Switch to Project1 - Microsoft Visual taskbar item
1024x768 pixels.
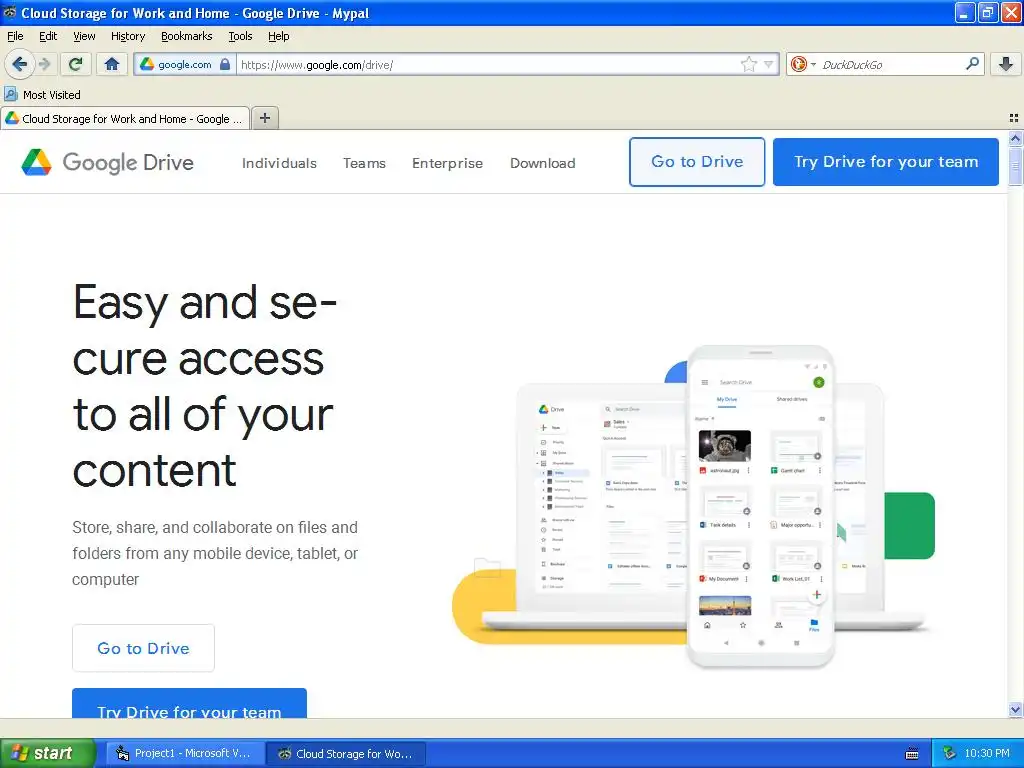[186, 753]
